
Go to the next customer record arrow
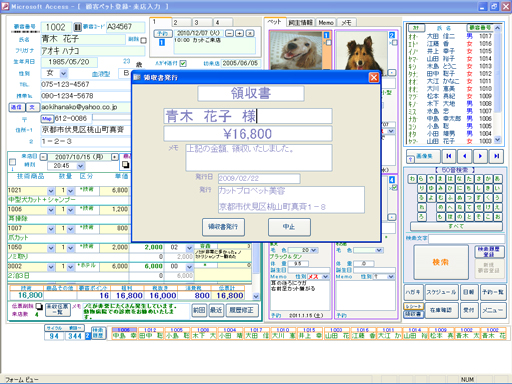click(480, 156)
